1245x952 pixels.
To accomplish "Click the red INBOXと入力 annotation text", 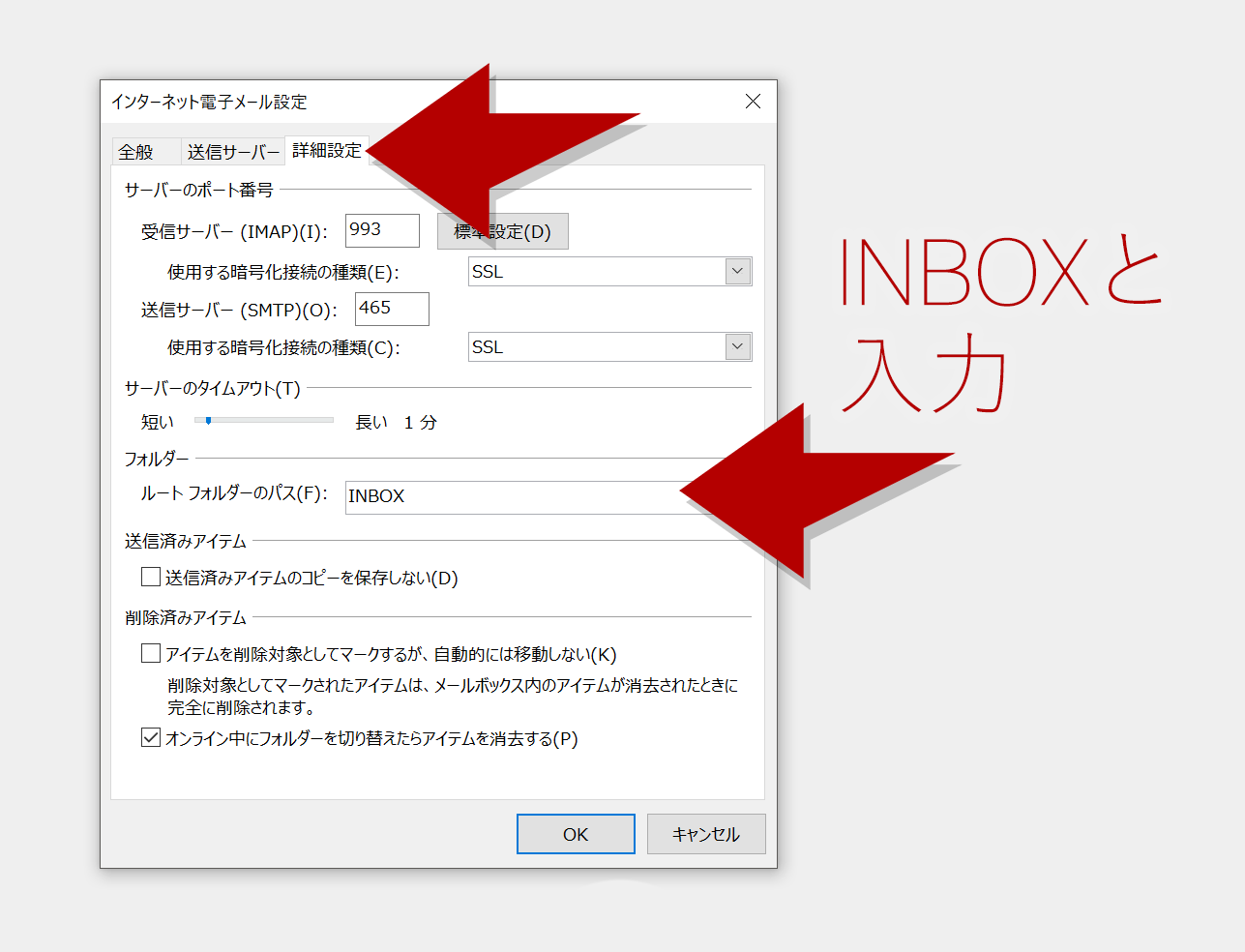I will (996, 319).
